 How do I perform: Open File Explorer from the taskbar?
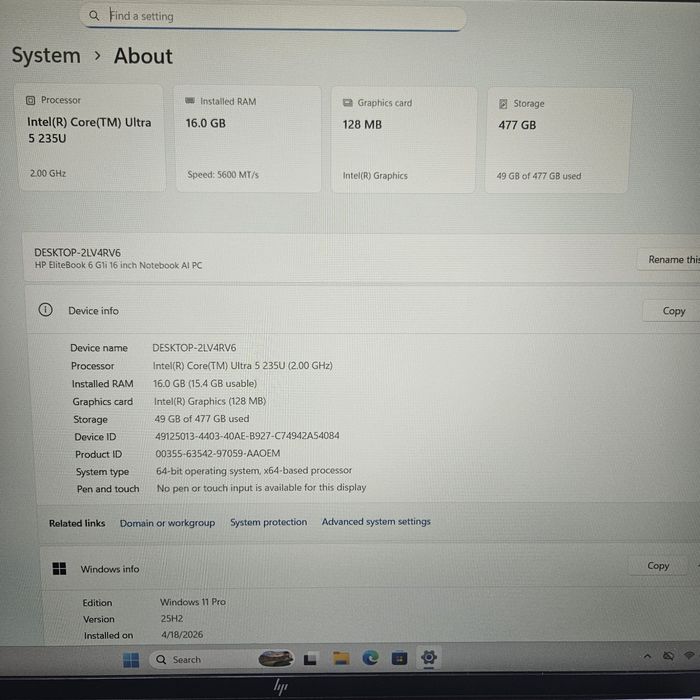pyautogui.click(x=341, y=658)
